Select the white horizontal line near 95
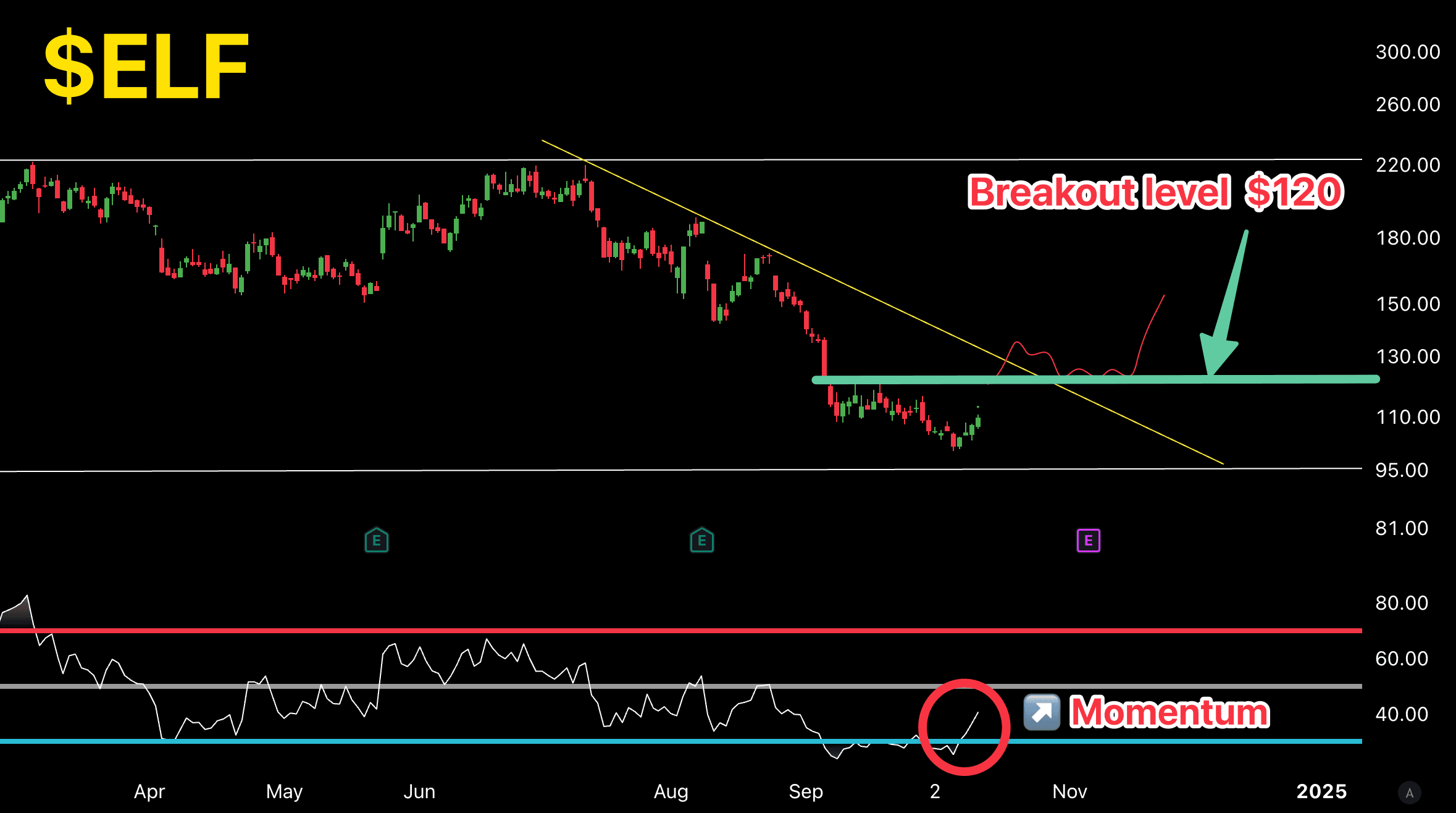Viewport: 1456px width, 813px height. [x=680, y=470]
